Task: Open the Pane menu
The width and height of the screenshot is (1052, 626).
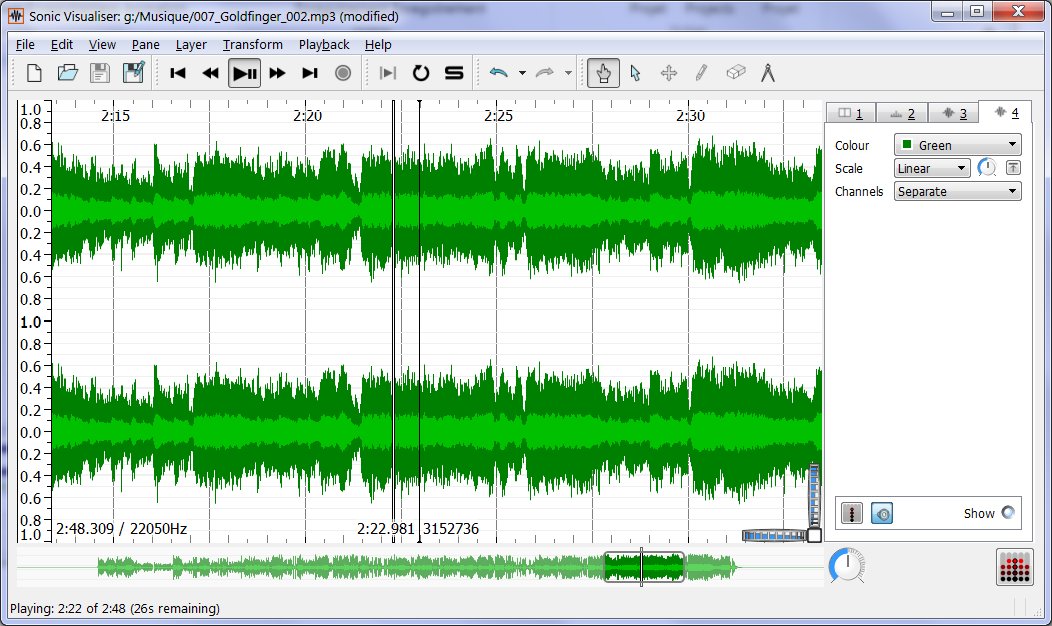Action: [x=146, y=45]
